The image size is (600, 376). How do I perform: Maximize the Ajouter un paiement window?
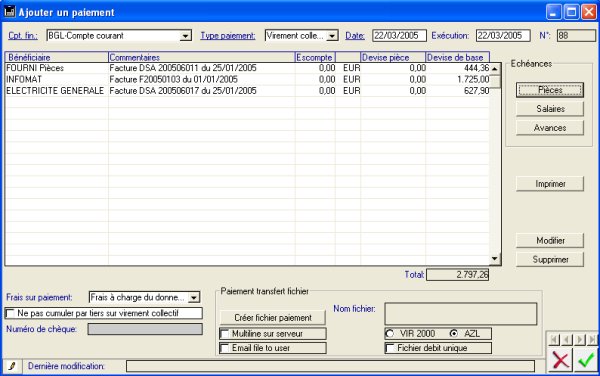pos(571,12)
